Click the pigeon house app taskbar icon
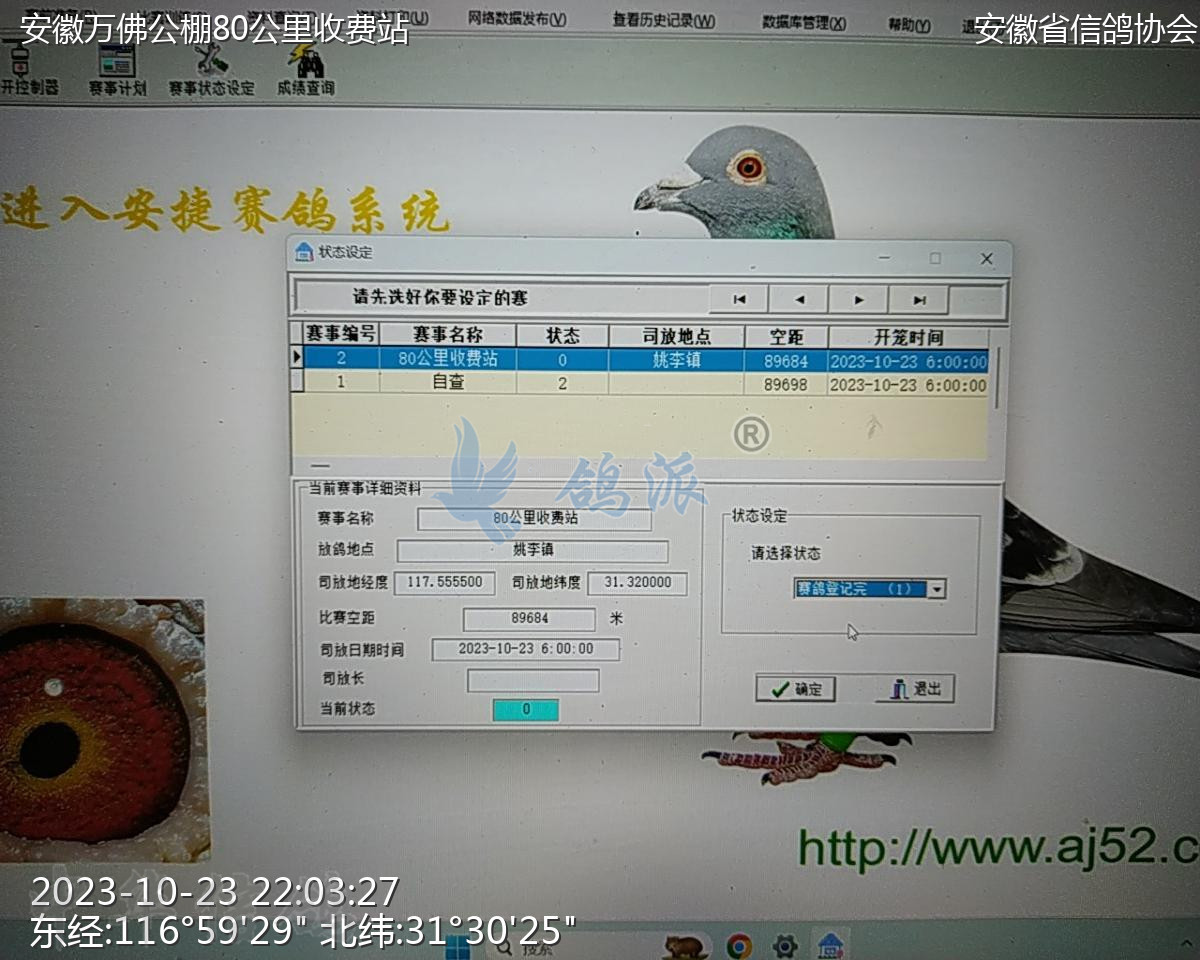 point(830,945)
